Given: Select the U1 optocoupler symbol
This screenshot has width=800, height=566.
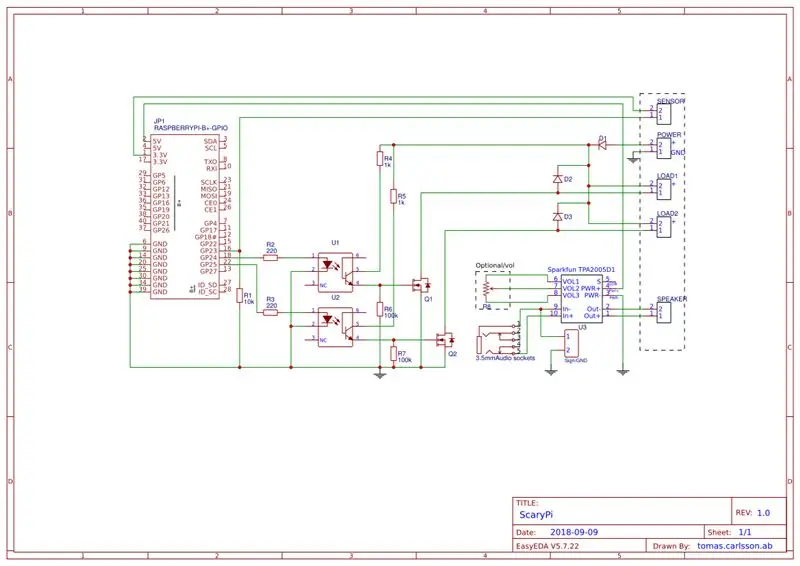Looking at the screenshot, I should click(335, 273).
